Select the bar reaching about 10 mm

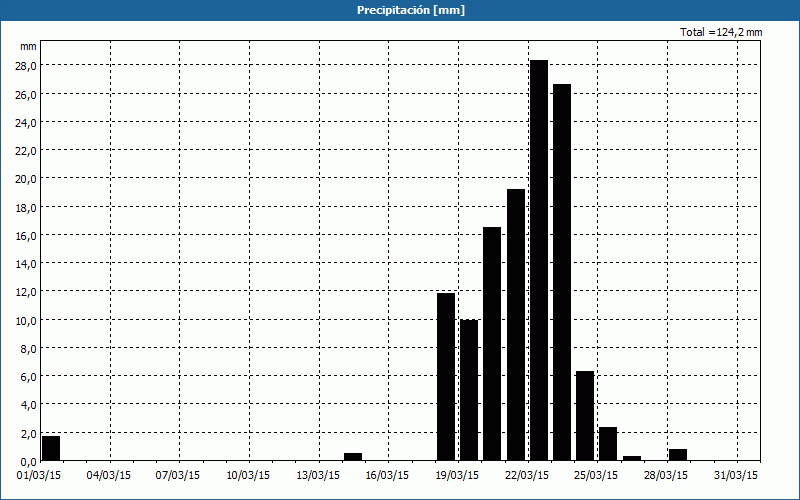[x=469, y=390]
